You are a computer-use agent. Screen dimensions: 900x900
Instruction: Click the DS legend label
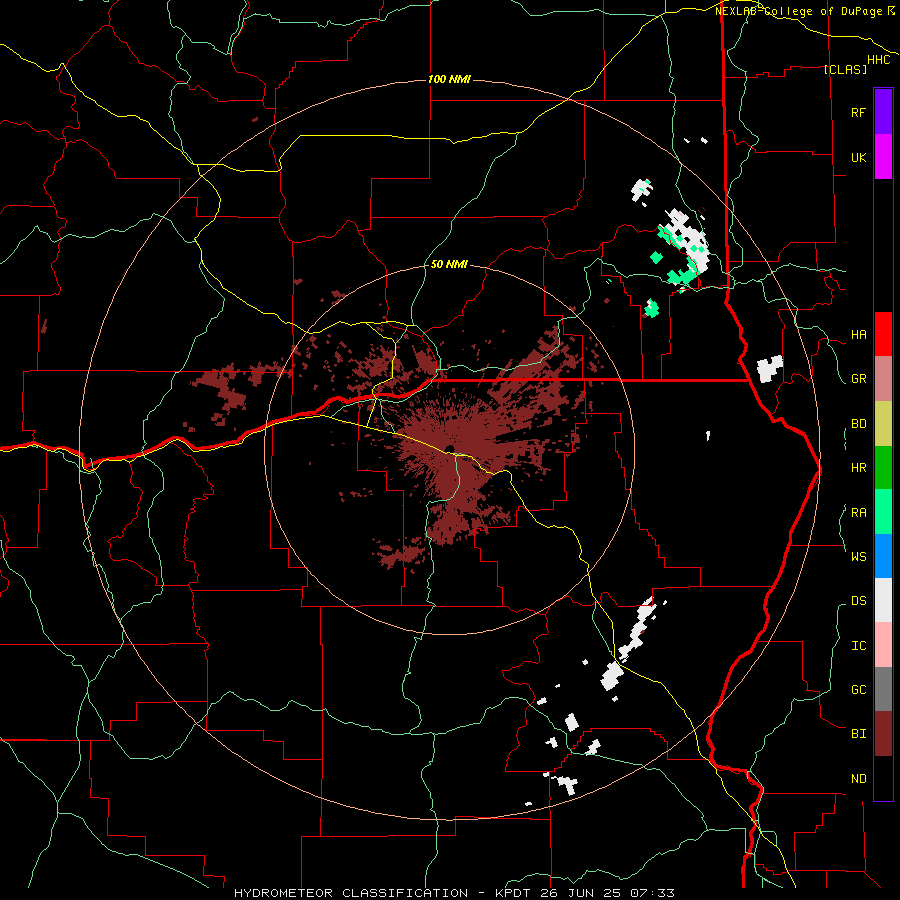click(858, 601)
